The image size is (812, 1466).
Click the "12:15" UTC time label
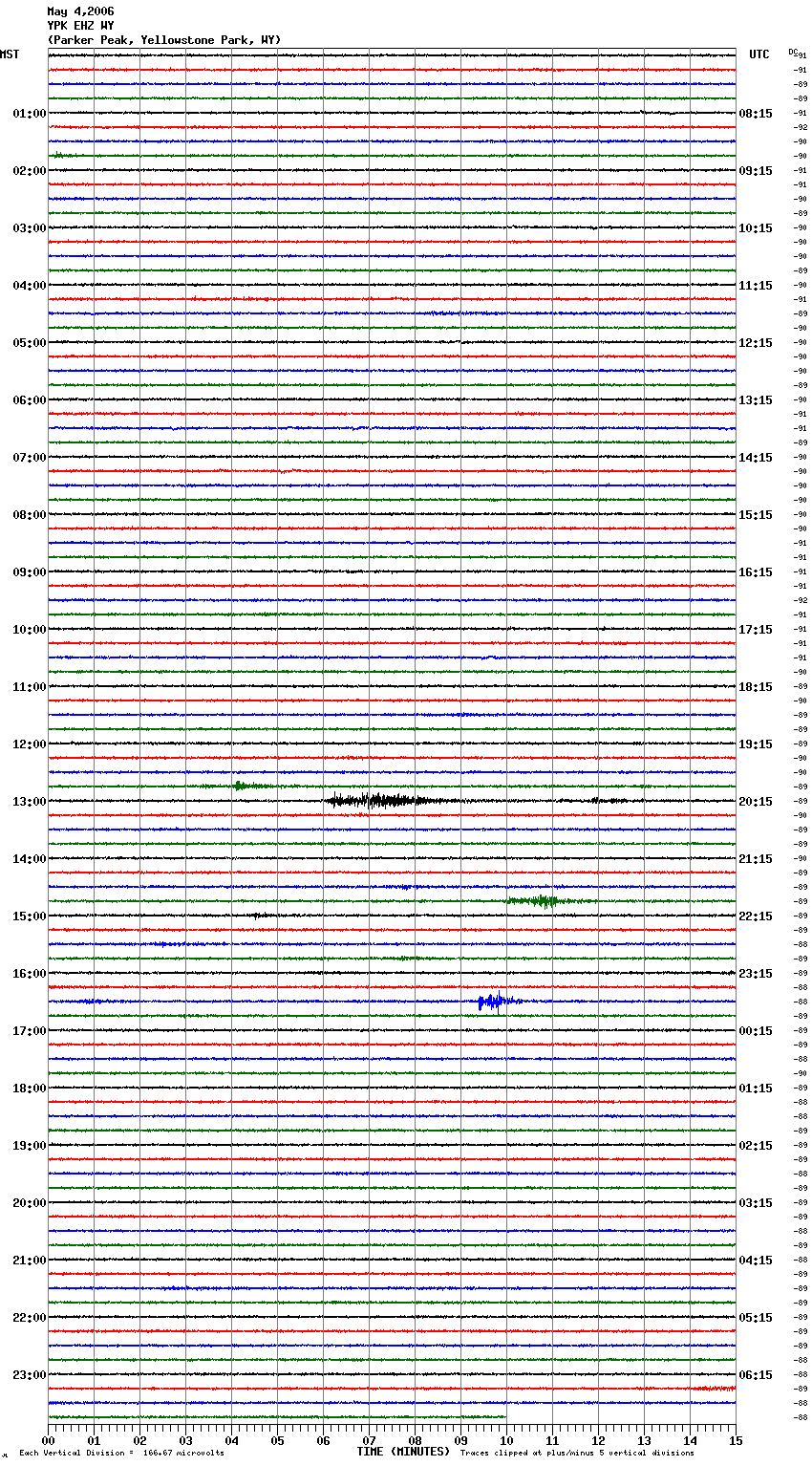(756, 343)
